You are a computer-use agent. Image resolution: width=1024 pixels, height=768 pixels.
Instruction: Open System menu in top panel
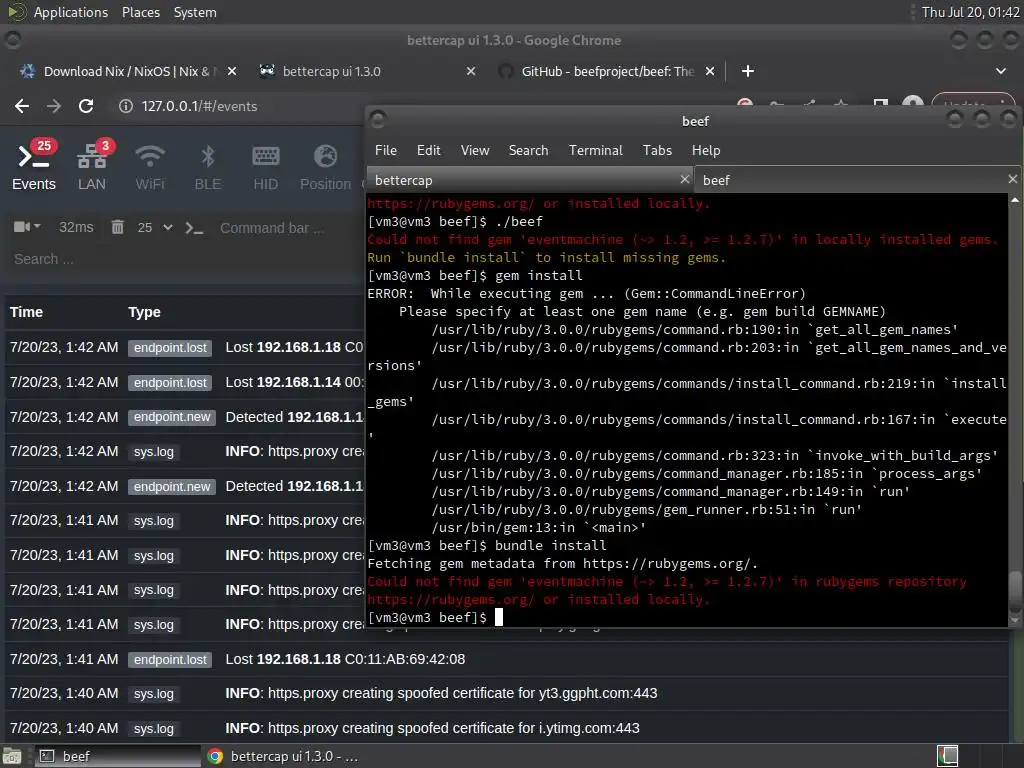(195, 12)
